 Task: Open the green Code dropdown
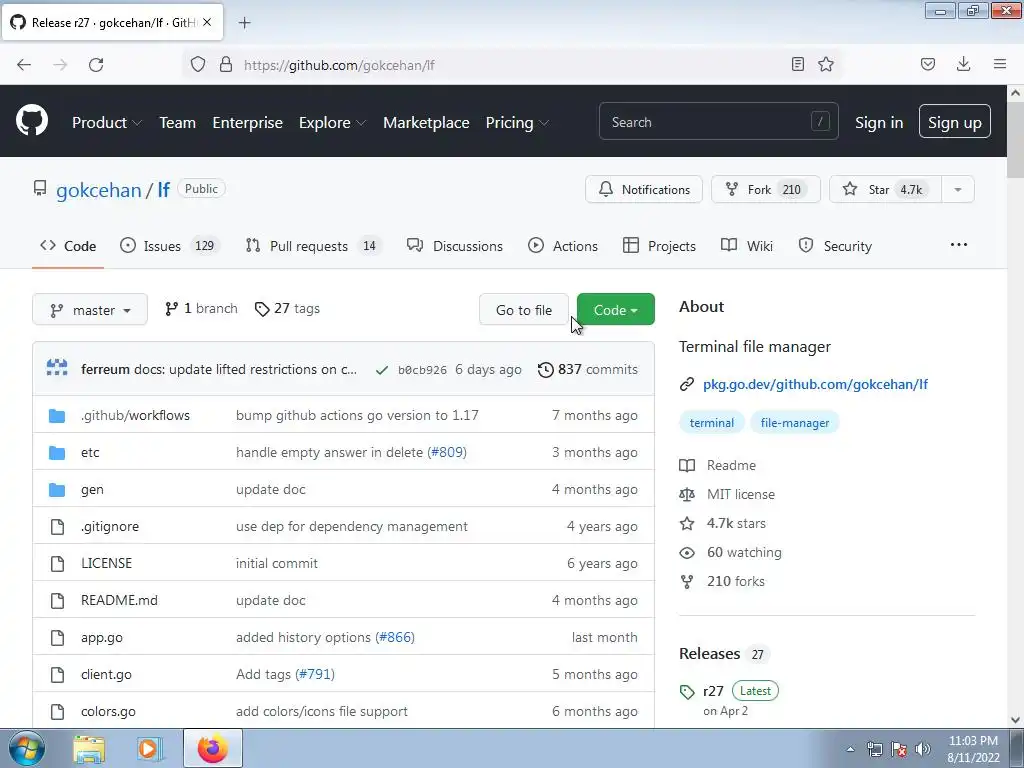615,310
